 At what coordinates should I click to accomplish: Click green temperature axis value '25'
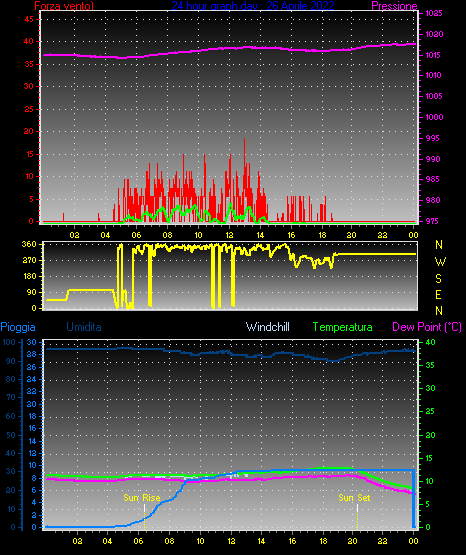pos(430,411)
